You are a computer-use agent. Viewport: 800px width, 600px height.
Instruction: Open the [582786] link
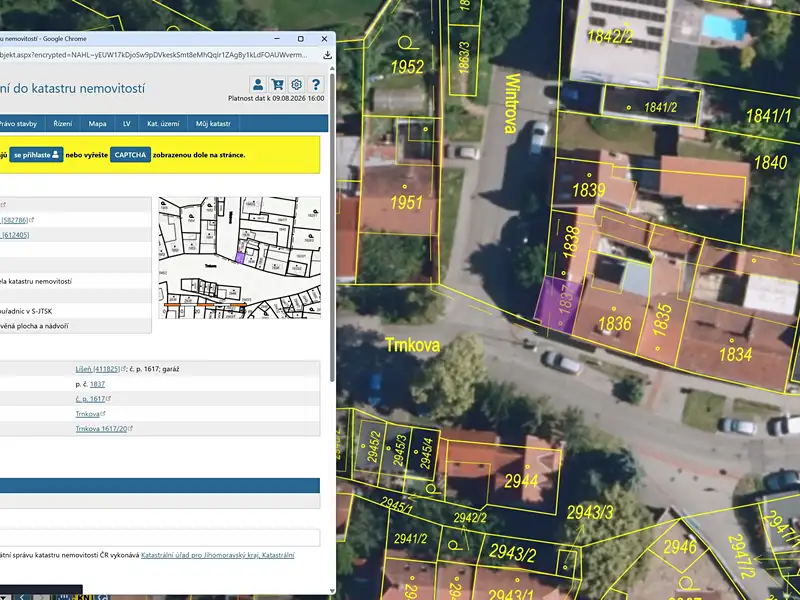(16, 220)
